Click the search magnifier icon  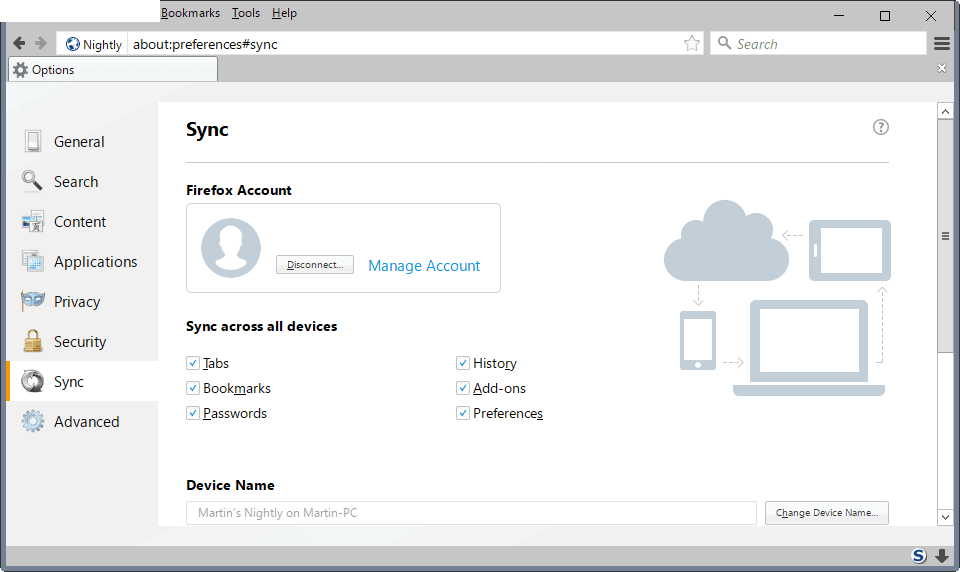[724, 43]
